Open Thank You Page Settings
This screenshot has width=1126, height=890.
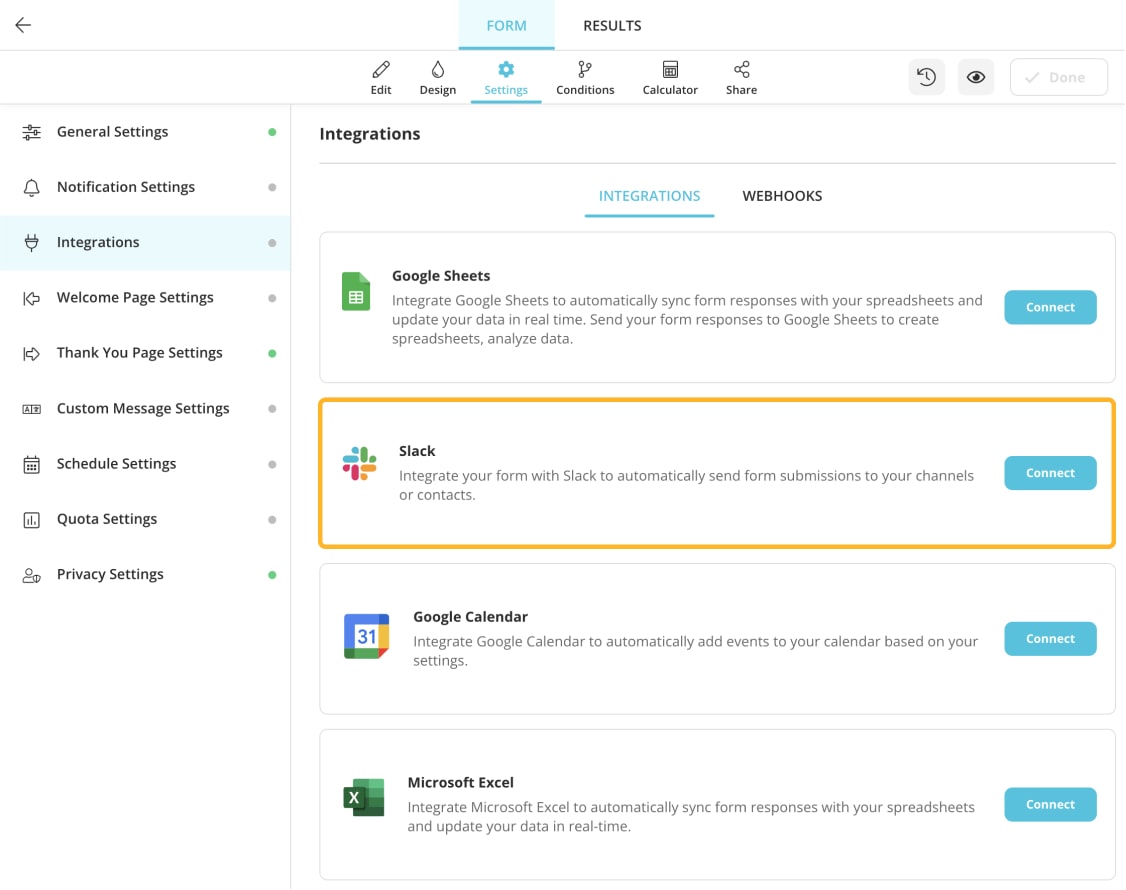click(139, 352)
